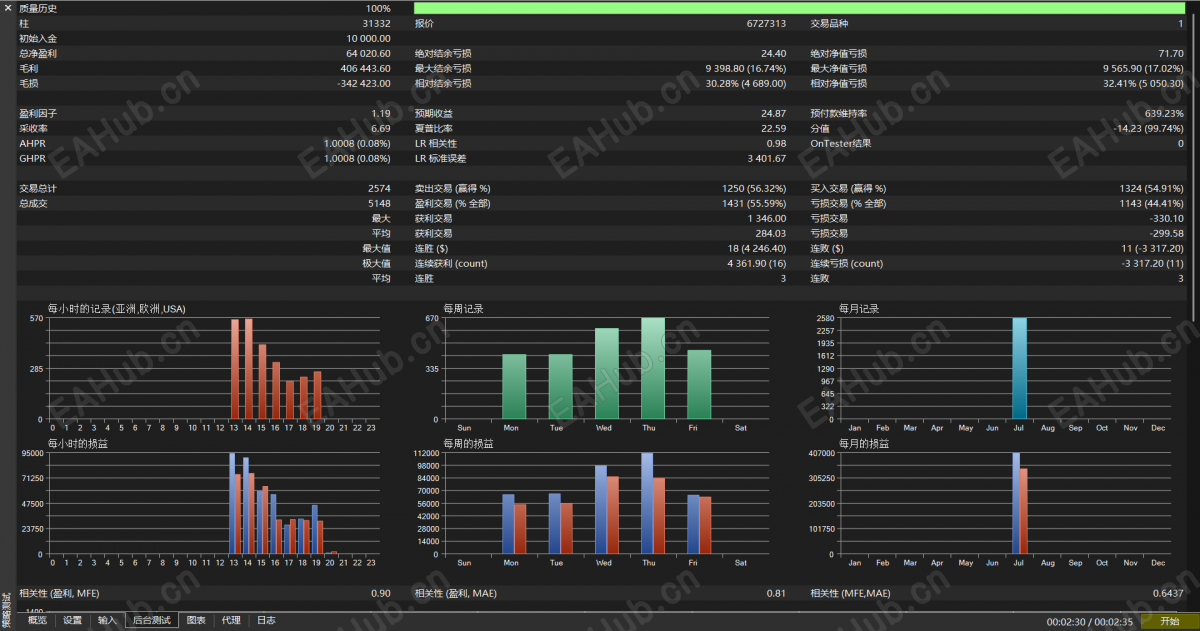Screen dimensions: 1200x631
Task: Select 最大结余亏损 value 9 398.80 (16.74%)
Action: point(745,68)
